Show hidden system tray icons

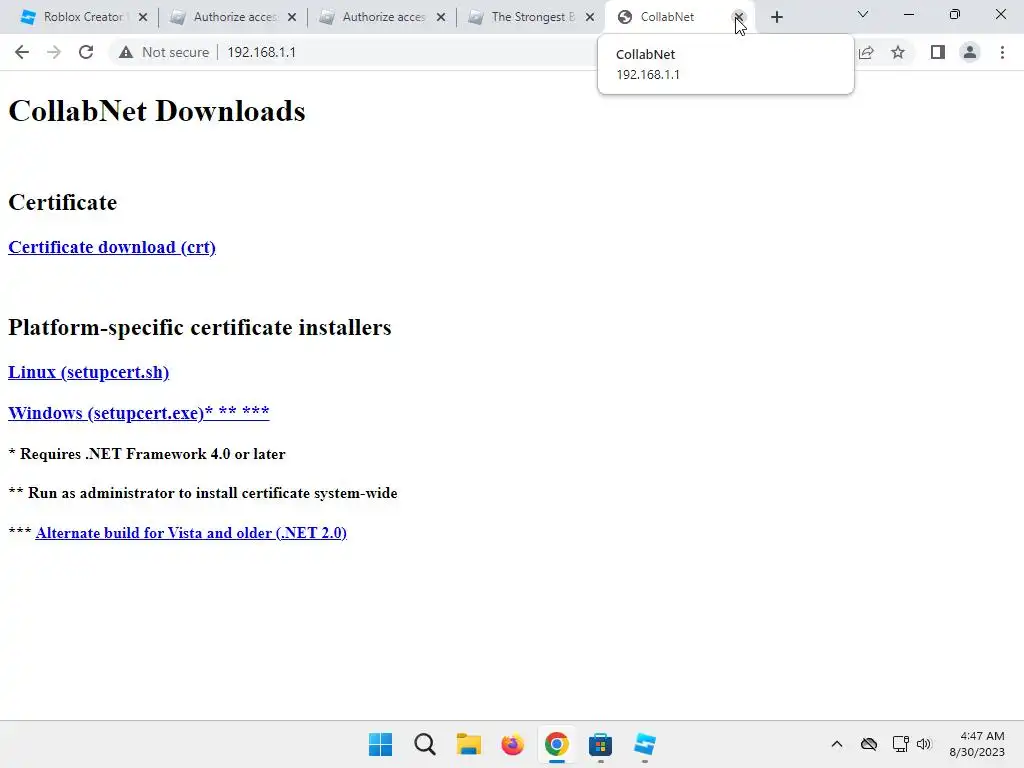point(837,744)
